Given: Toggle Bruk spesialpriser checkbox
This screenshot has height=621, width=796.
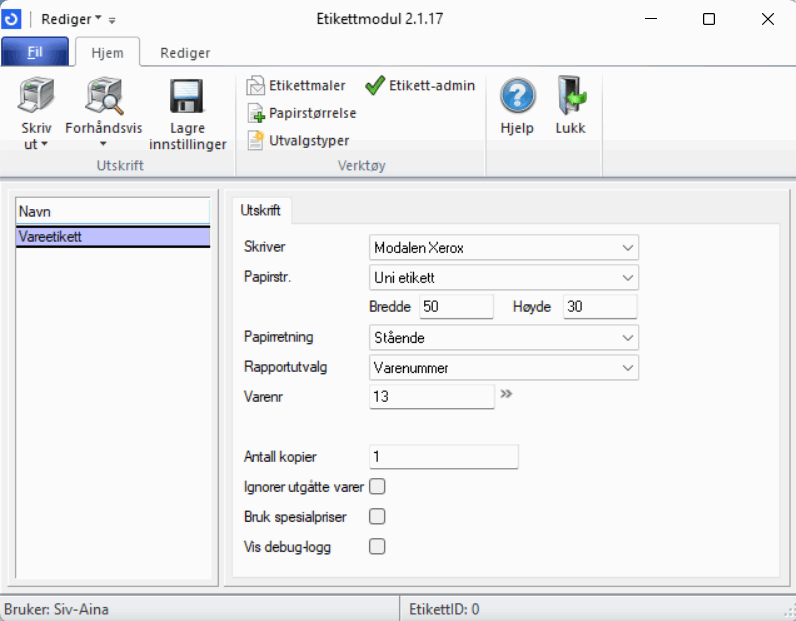Looking at the screenshot, I should pyautogui.click(x=378, y=517).
